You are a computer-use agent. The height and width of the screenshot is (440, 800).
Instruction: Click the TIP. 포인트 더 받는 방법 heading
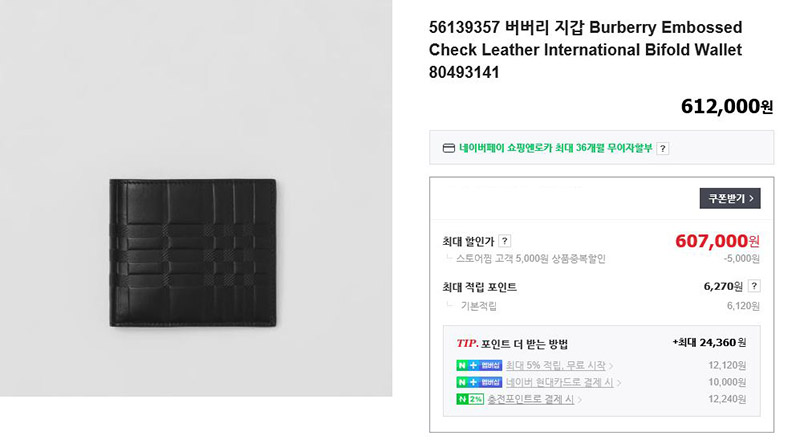[x=512, y=344]
